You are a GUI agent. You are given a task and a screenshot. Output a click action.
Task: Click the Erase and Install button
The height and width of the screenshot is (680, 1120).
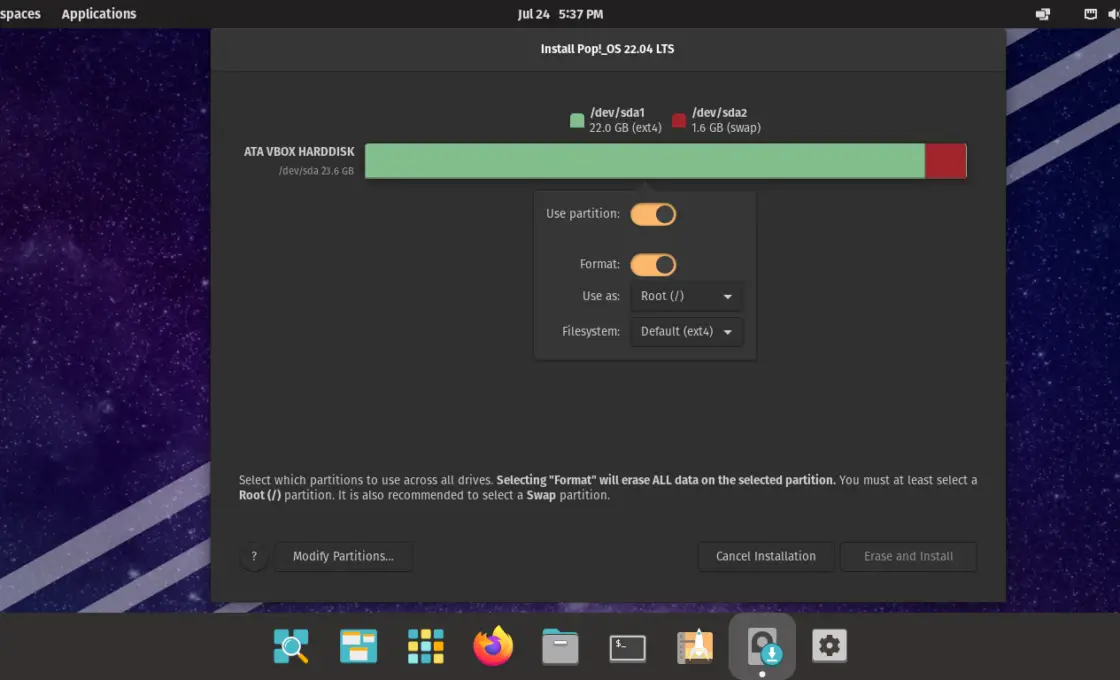coord(908,556)
